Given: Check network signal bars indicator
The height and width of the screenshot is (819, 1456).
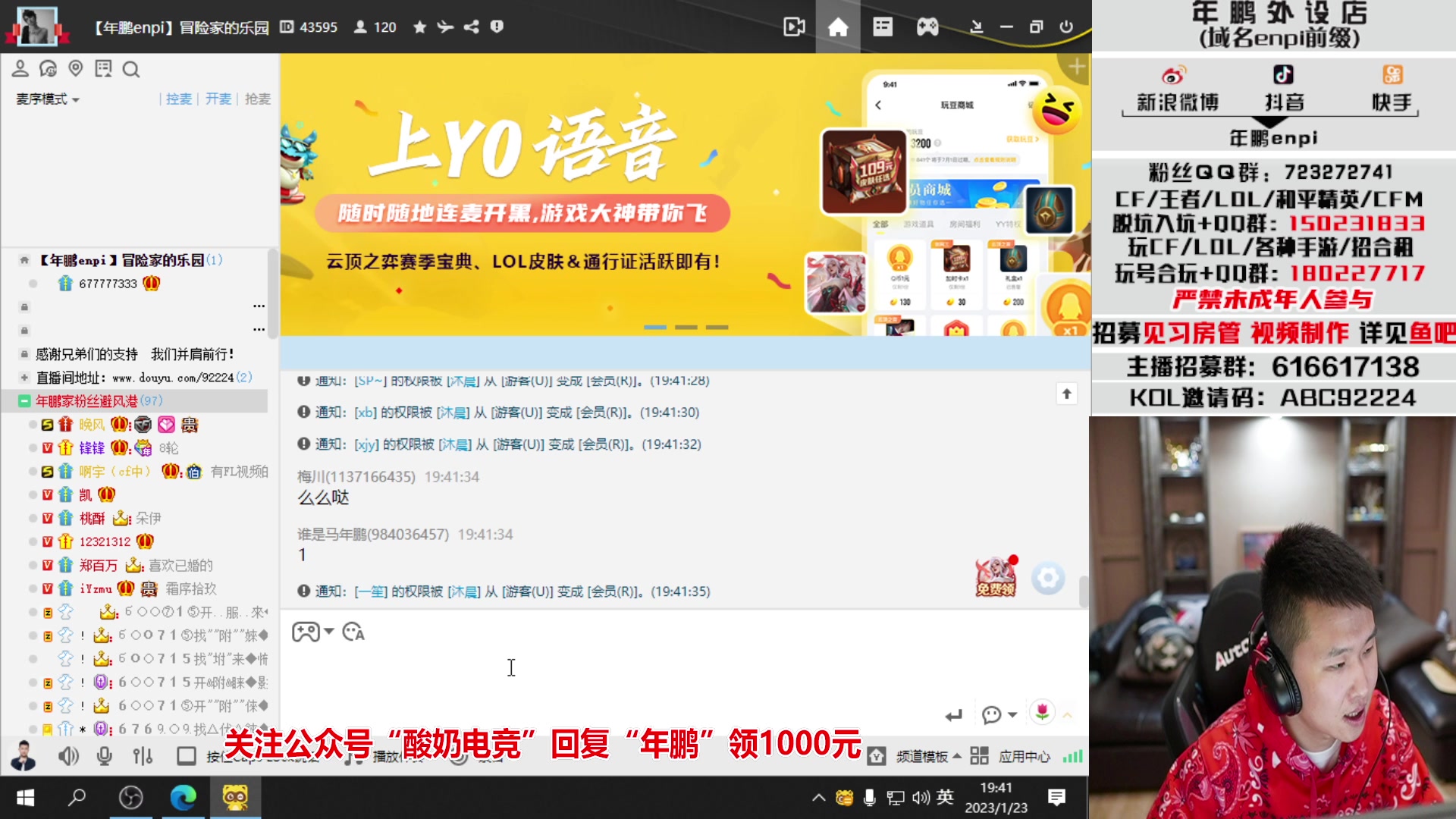Looking at the screenshot, I should pos(1072,757).
